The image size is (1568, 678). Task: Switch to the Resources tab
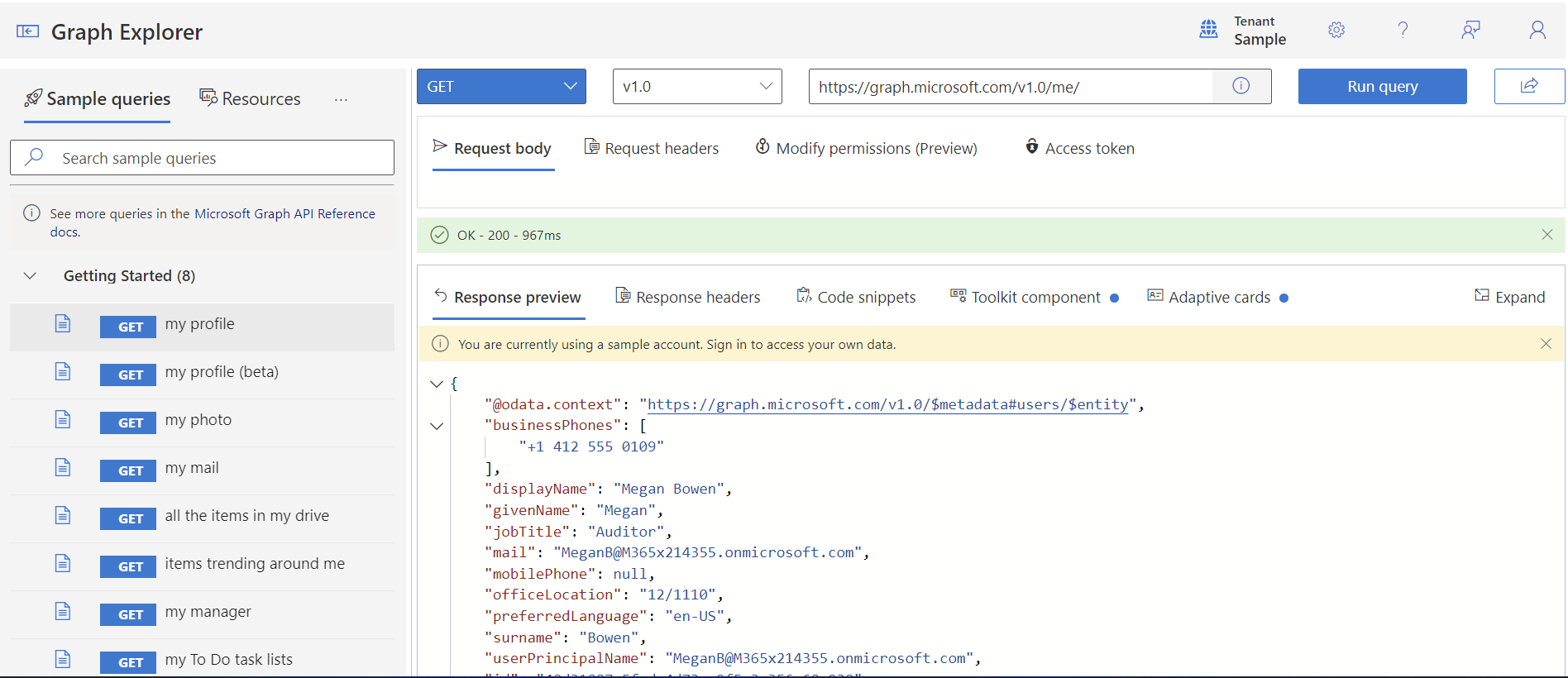click(250, 99)
